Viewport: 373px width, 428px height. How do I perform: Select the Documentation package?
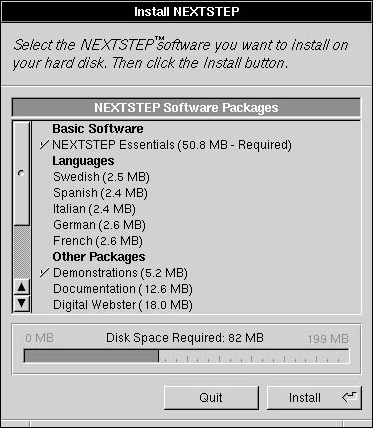click(197, 289)
